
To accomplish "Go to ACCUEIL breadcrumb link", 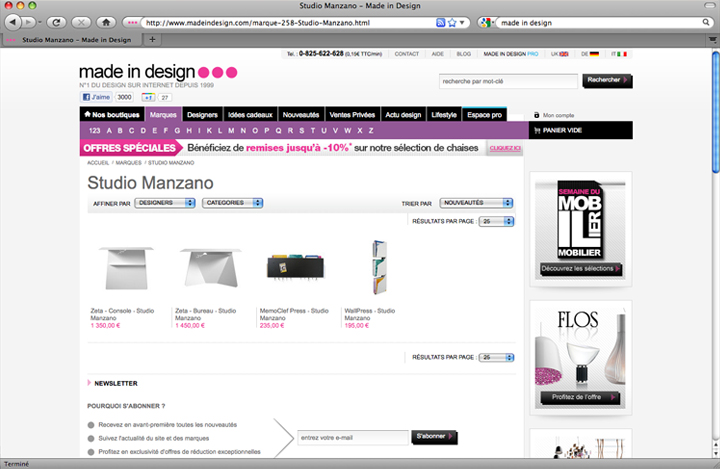I will (x=98, y=163).
